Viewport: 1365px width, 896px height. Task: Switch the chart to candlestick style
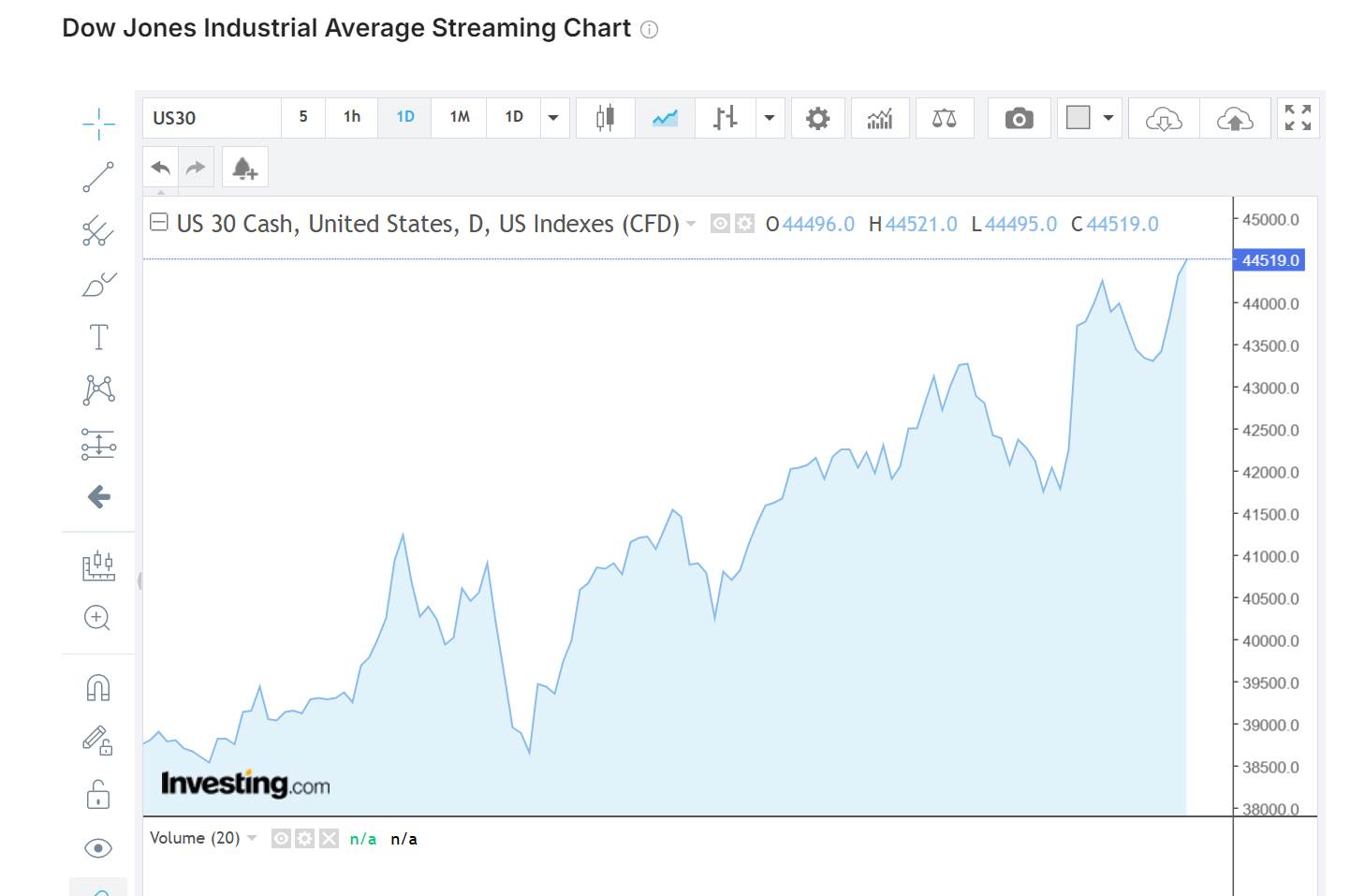pos(606,118)
